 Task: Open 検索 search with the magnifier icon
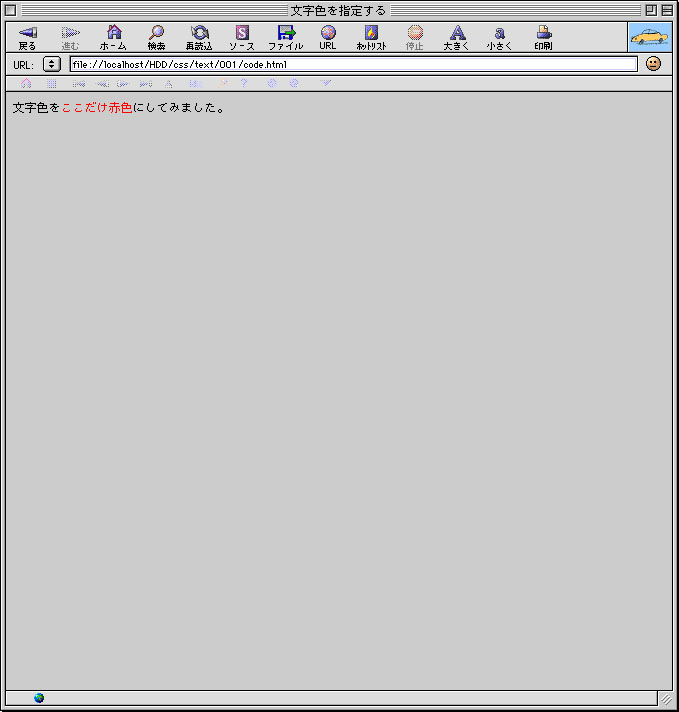click(156, 32)
